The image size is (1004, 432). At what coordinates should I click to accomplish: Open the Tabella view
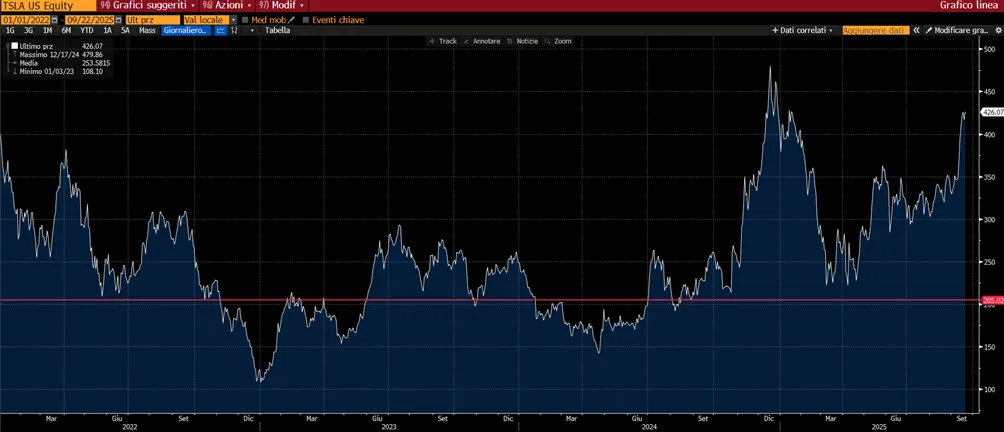277,30
